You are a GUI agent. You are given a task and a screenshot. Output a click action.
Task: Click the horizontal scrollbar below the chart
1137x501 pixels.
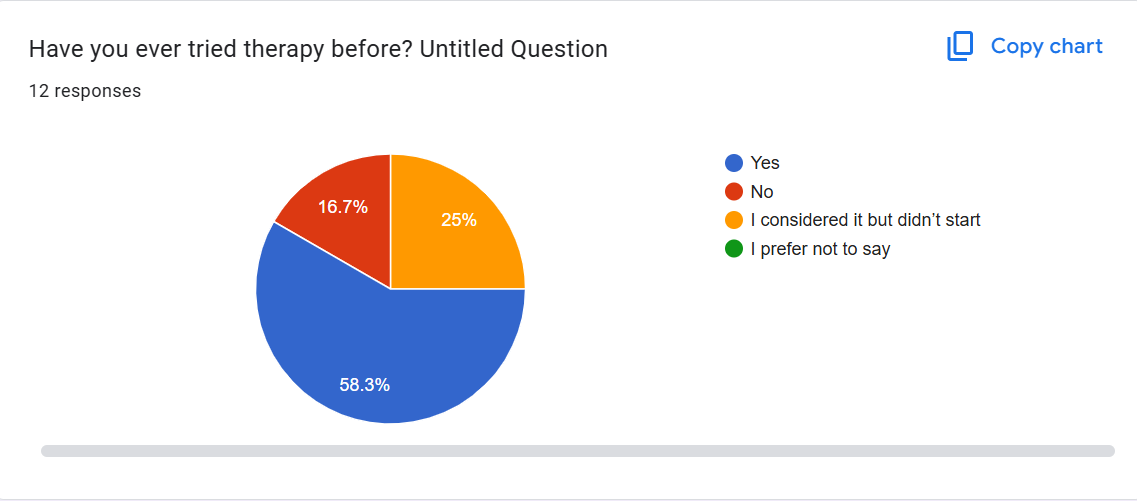click(x=577, y=451)
